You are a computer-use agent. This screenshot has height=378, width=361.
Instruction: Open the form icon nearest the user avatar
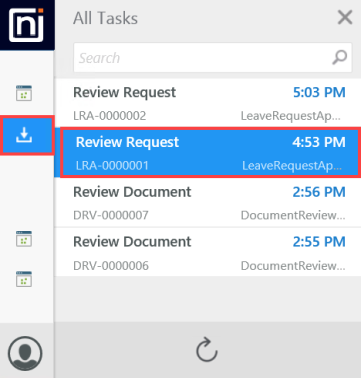(24, 279)
